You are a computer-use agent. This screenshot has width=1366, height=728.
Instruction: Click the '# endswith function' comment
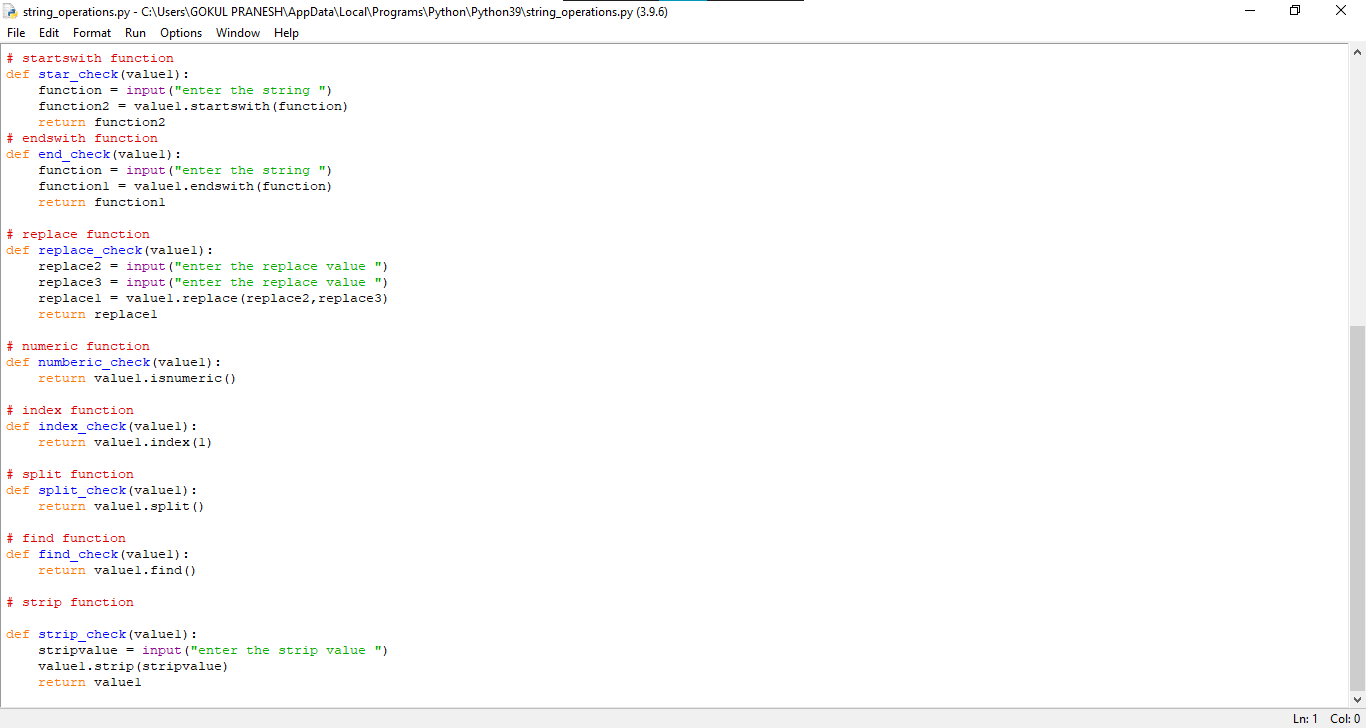(x=82, y=138)
